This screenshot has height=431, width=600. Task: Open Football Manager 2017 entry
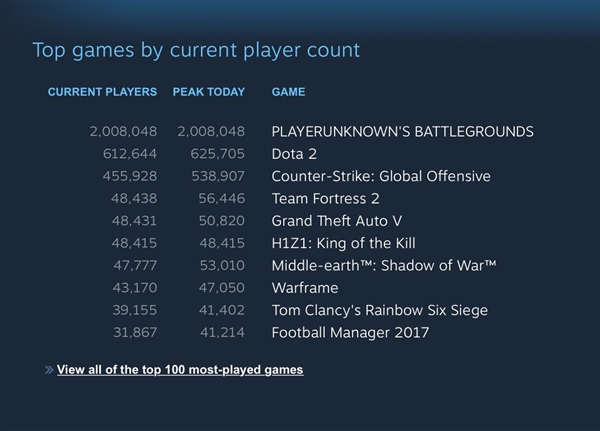point(350,333)
